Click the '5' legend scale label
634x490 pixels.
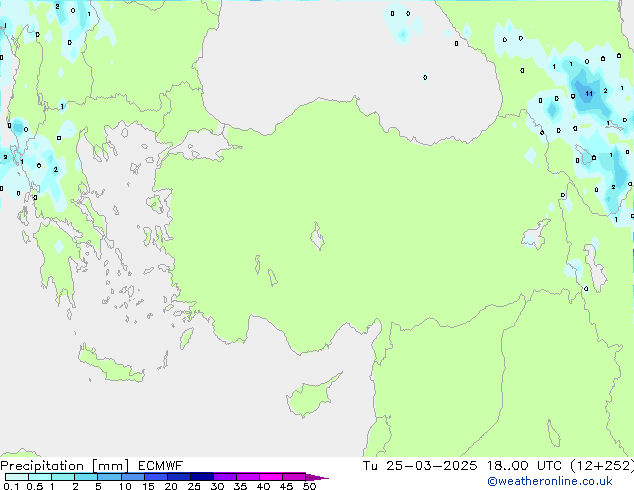[x=98, y=486]
